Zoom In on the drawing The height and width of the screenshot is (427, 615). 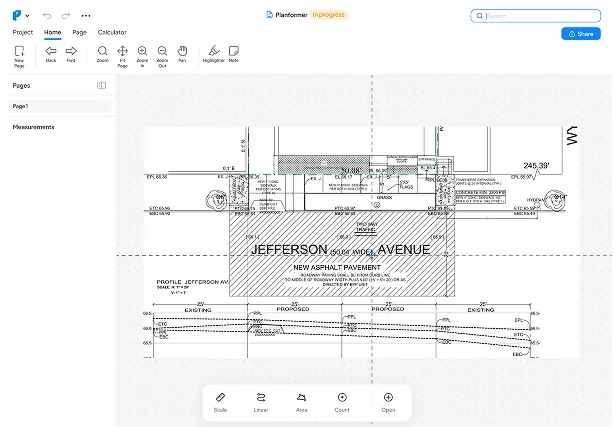tap(142, 51)
